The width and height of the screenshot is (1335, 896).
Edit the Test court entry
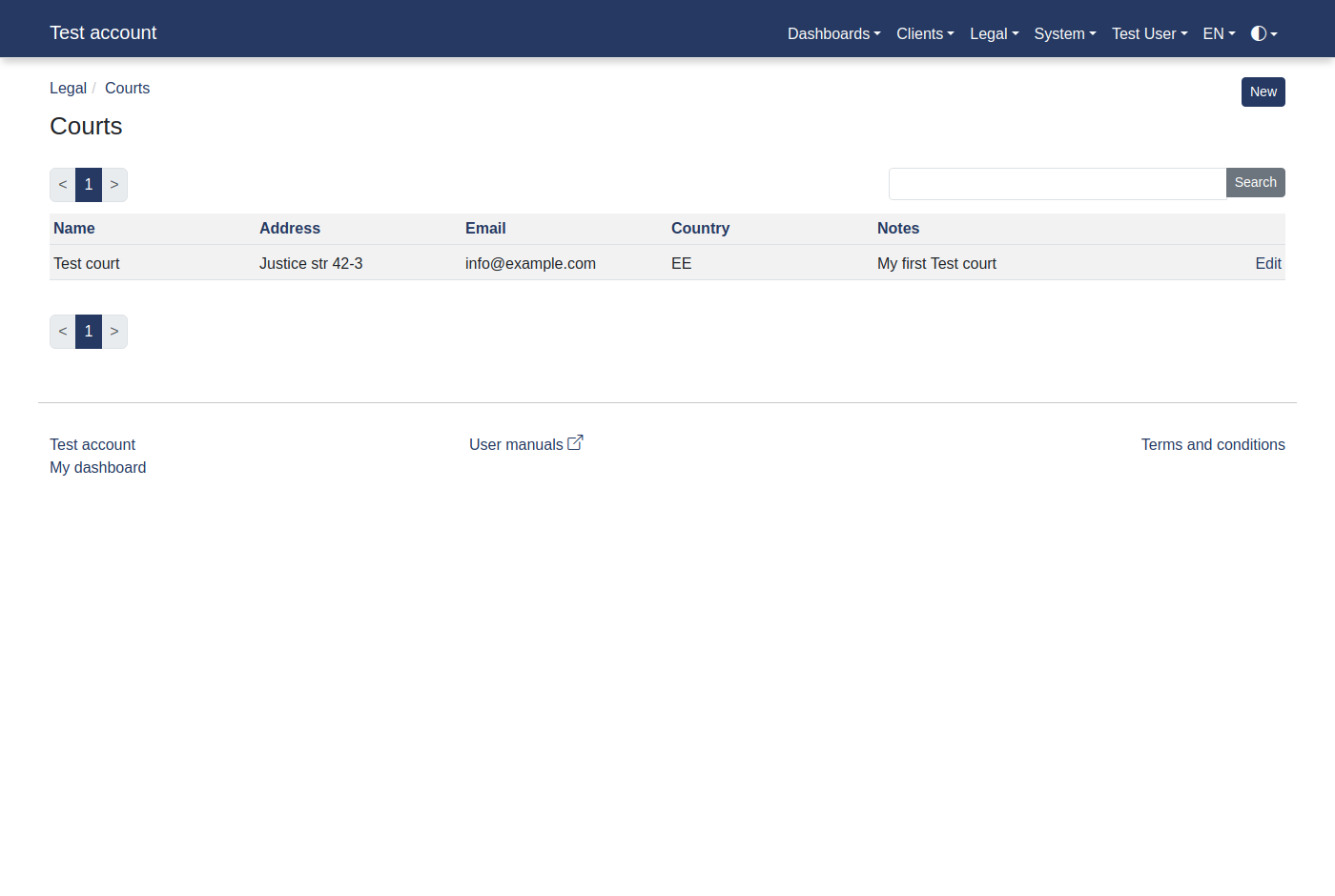coord(1268,263)
